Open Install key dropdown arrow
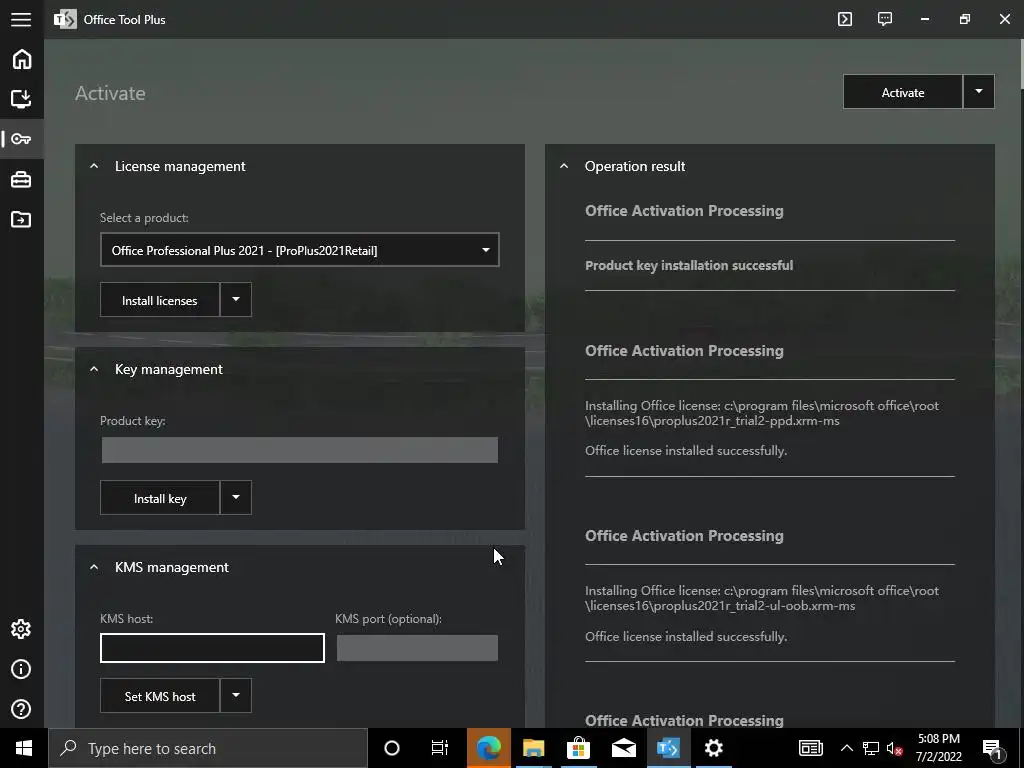 236,498
